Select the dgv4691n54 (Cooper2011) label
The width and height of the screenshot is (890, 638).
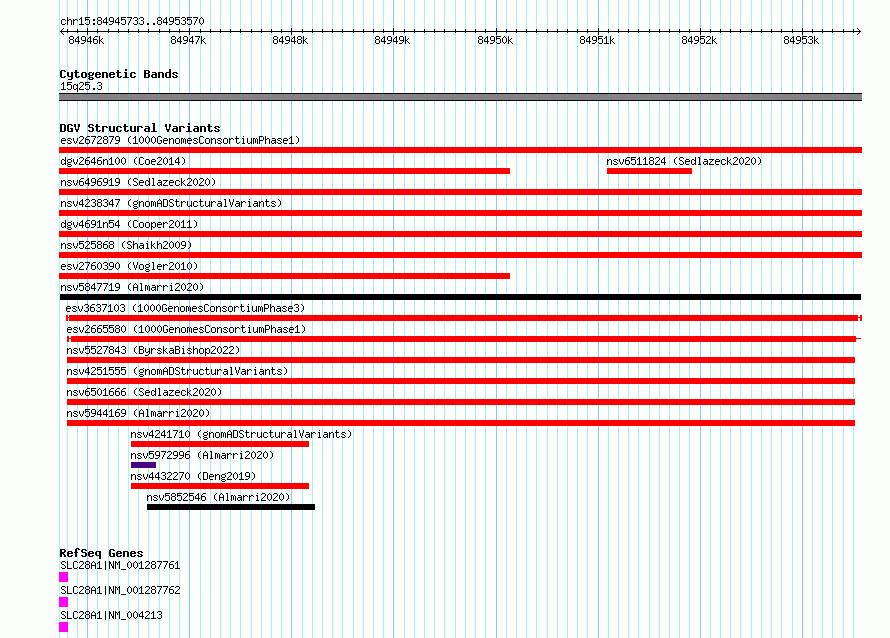(129, 224)
